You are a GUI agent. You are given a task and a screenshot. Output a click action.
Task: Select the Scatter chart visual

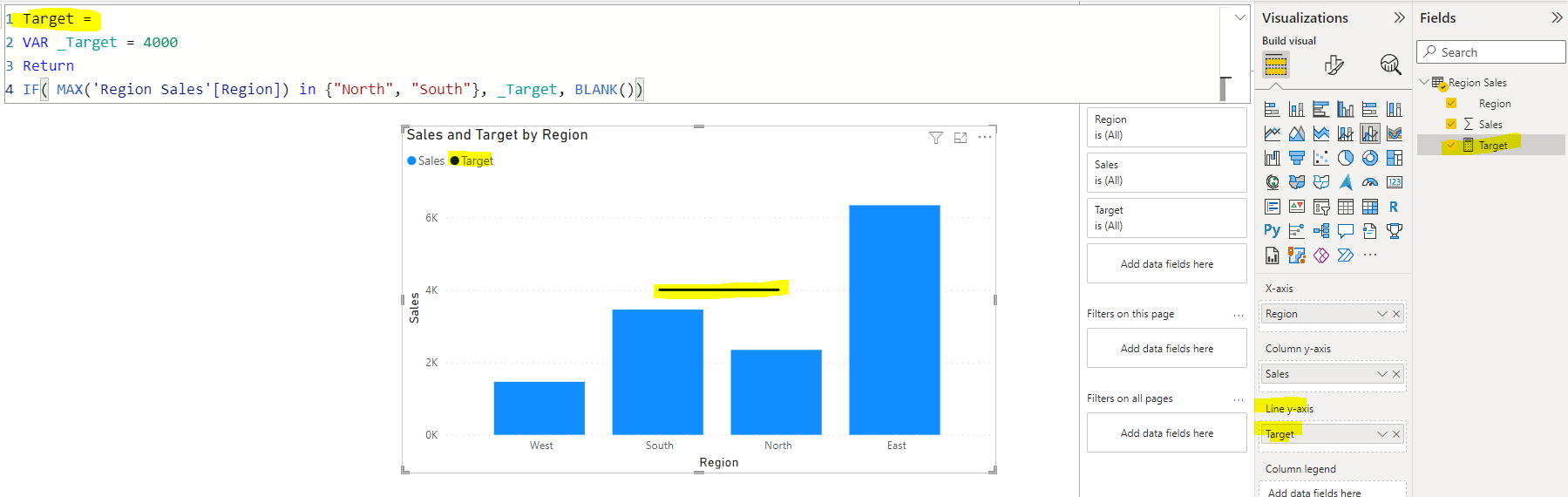1321,158
